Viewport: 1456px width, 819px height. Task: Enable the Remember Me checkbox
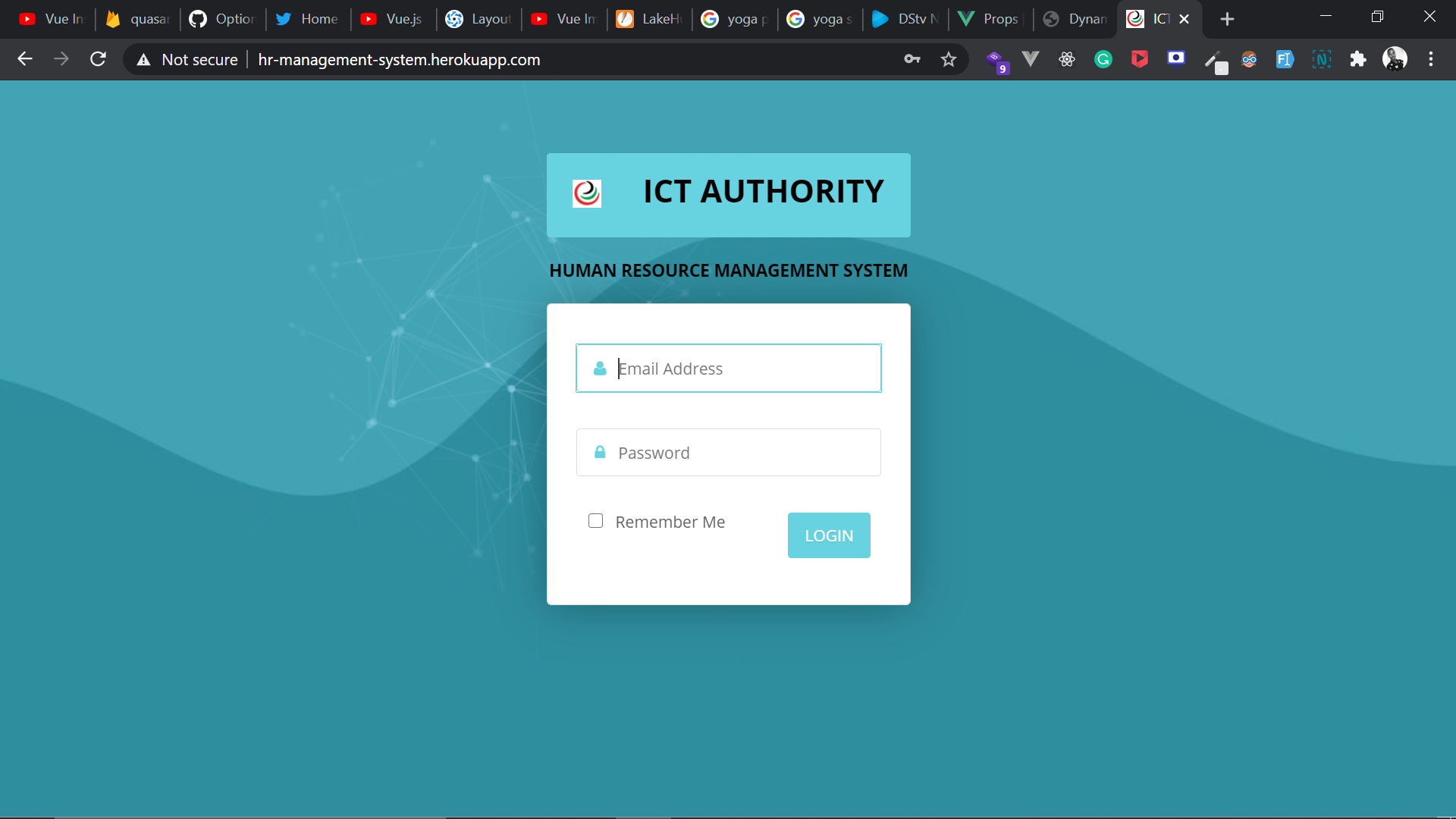coord(595,520)
